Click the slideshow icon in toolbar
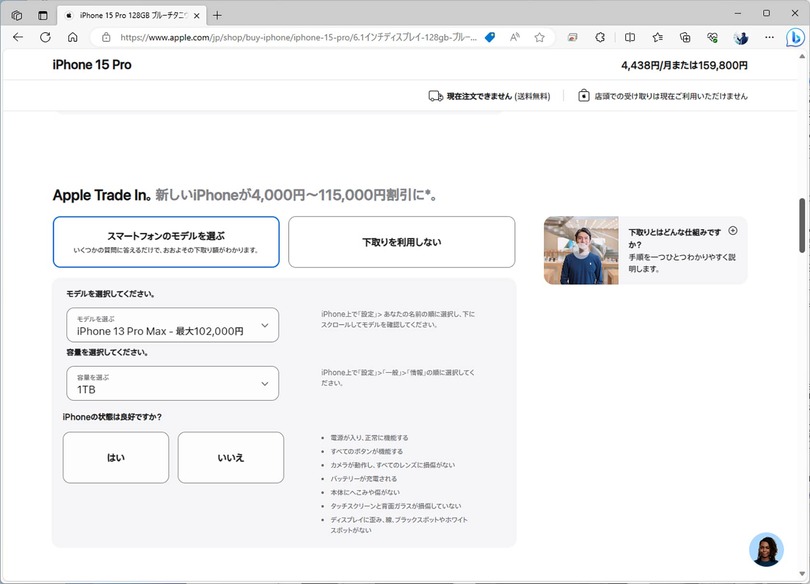 [572, 37]
